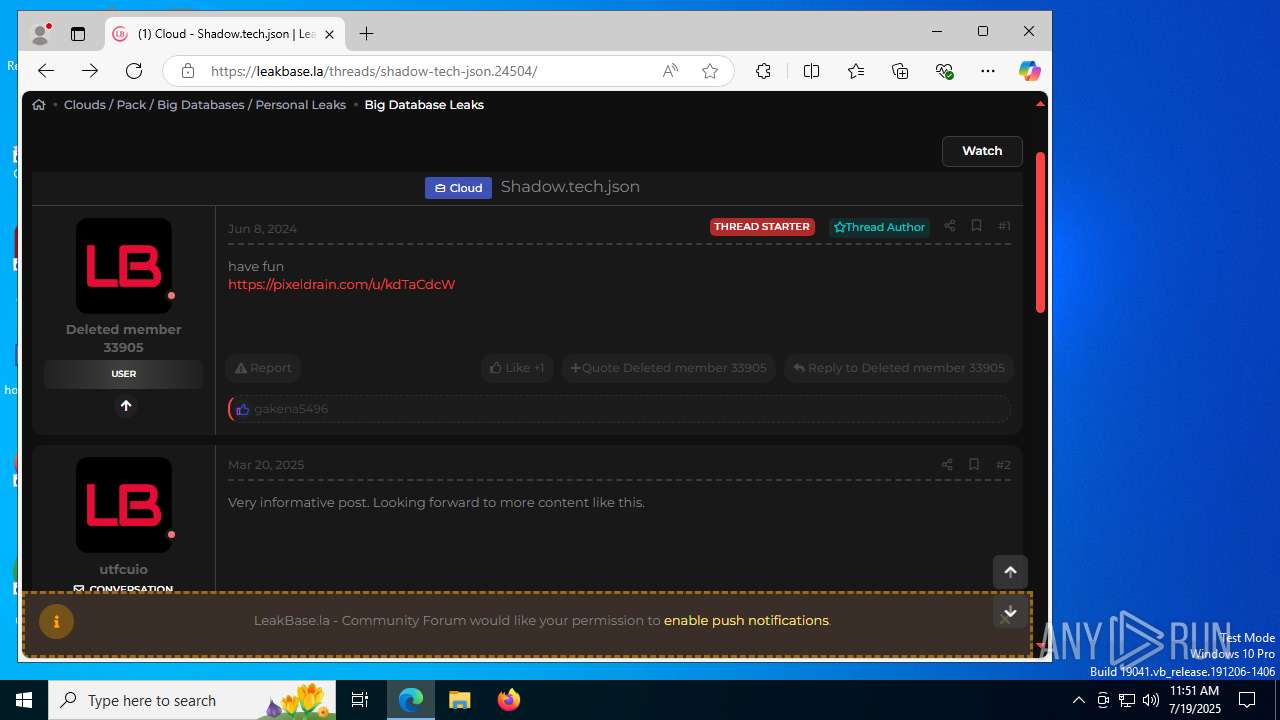Screen dimensions: 1280x720
Task: Open the pixeldrain.com download link
Action: pyautogui.click(x=341, y=284)
